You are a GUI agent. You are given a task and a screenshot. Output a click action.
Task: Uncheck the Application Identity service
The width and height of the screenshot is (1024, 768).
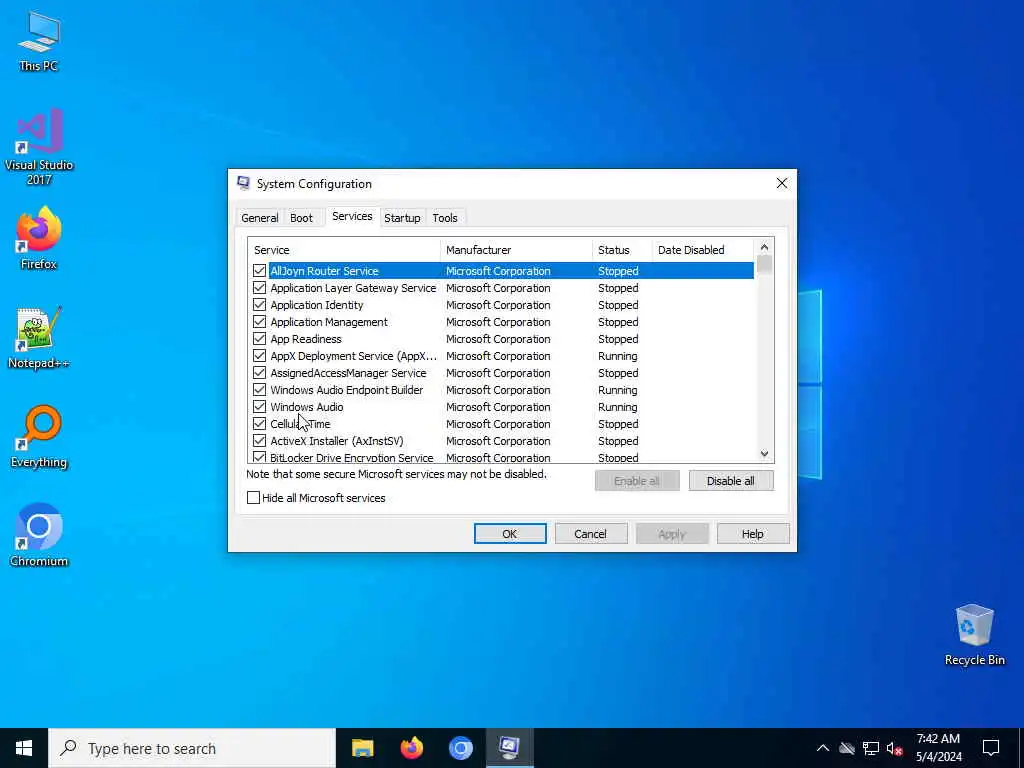click(x=259, y=304)
